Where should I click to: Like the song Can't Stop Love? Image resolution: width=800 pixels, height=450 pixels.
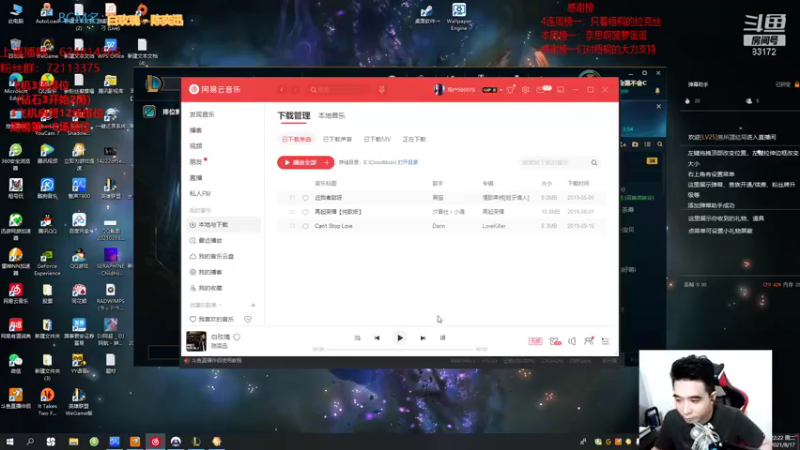306,226
